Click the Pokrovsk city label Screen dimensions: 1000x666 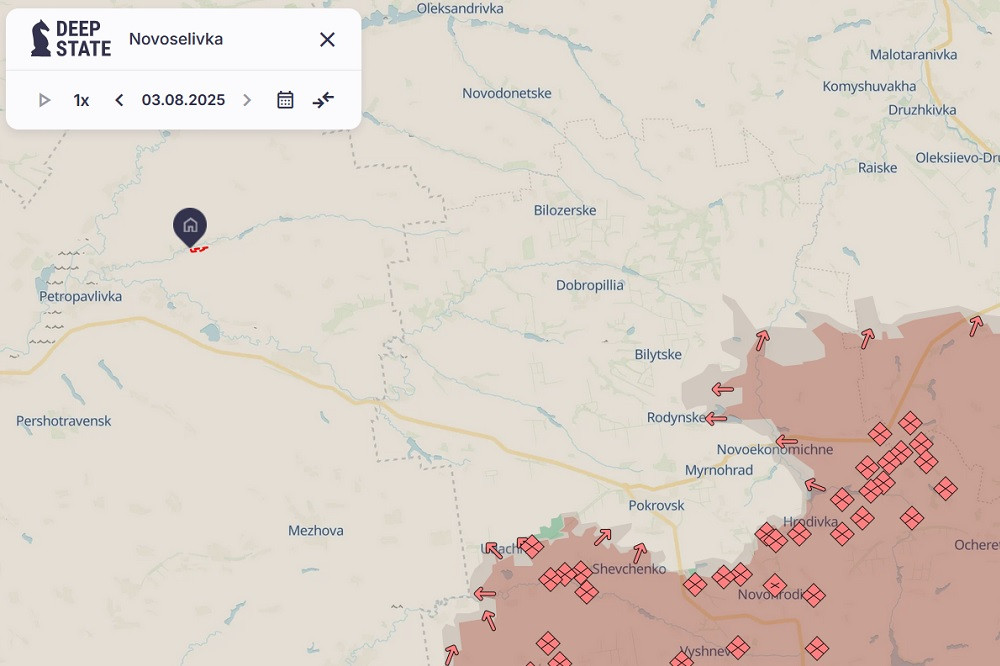(656, 505)
